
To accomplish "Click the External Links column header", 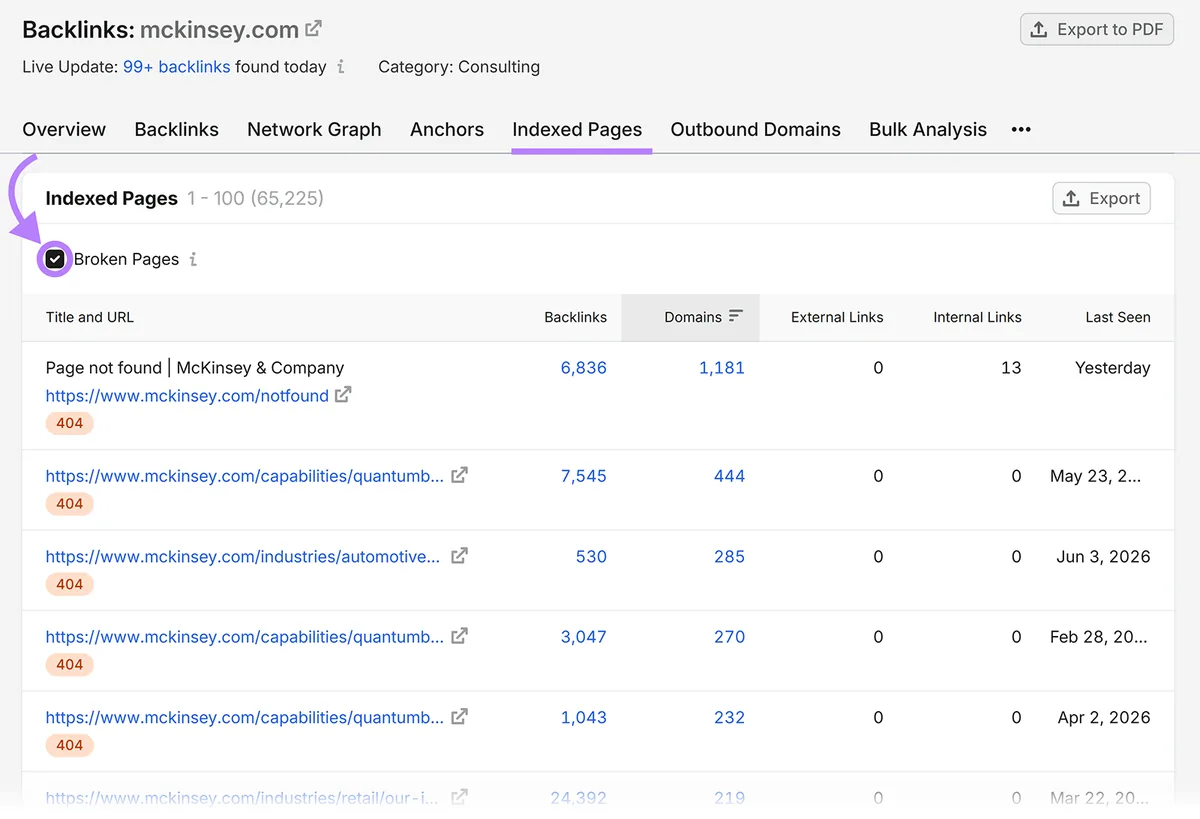I will (x=837, y=317).
